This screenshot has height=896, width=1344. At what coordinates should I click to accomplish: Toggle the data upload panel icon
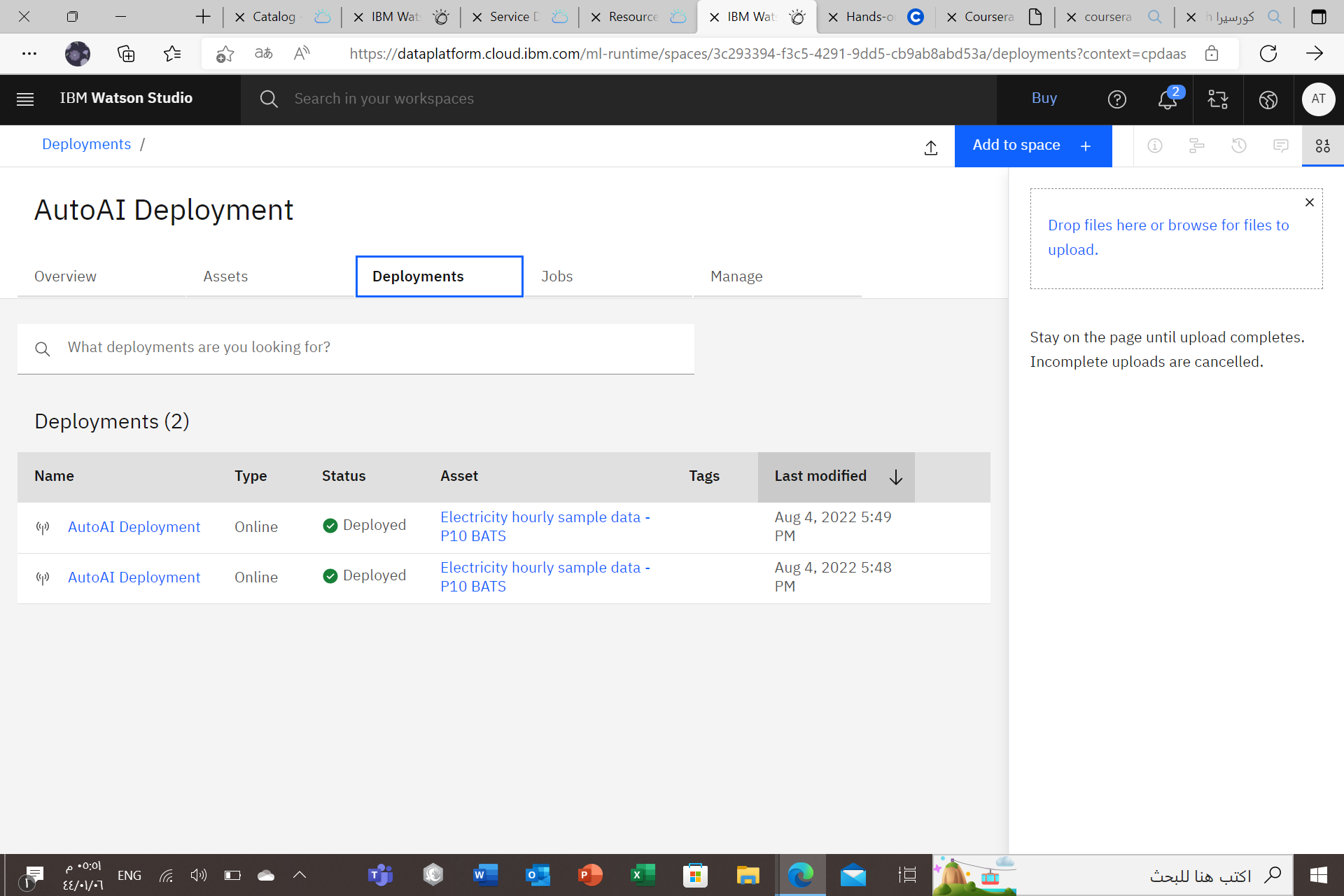coord(1322,146)
